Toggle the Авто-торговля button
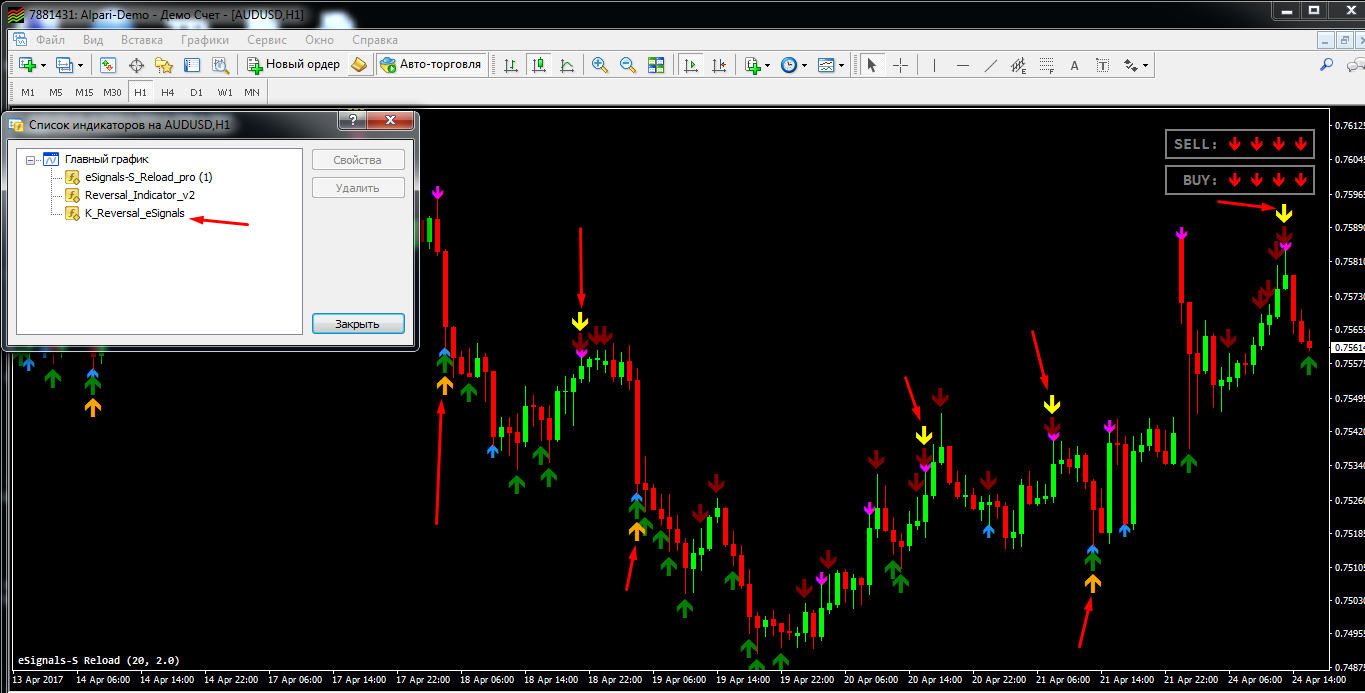Image resolution: width=1365 pixels, height=693 pixels. 430,65
